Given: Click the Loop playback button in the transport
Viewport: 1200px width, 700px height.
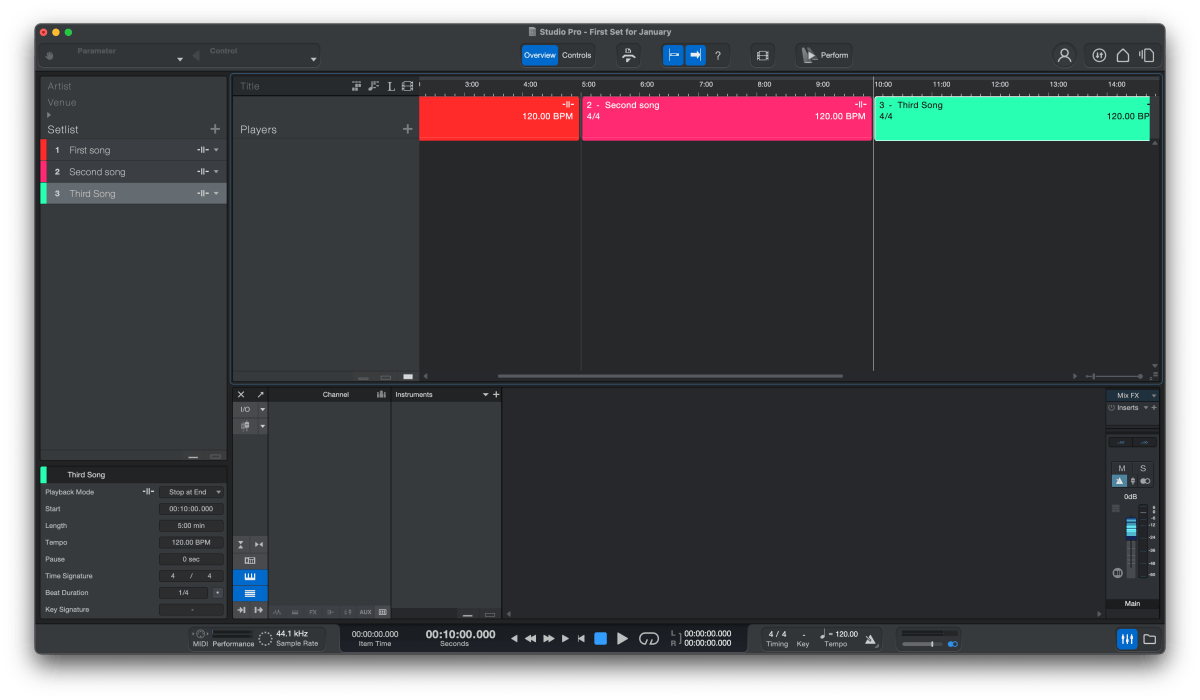Looking at the screenshot, I should [x=648, y=638].
